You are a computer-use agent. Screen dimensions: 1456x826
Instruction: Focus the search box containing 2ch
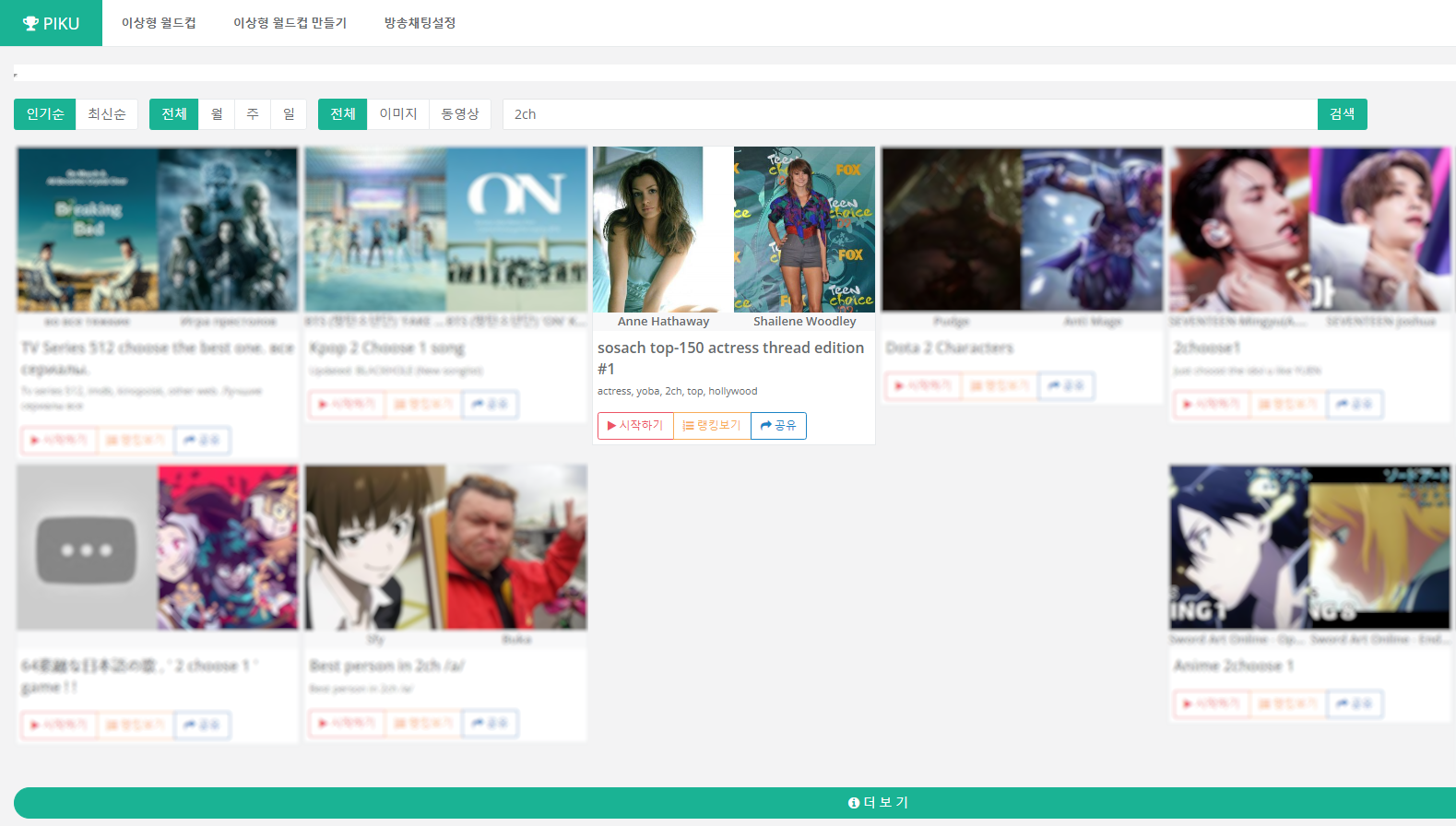coord(910,114)
